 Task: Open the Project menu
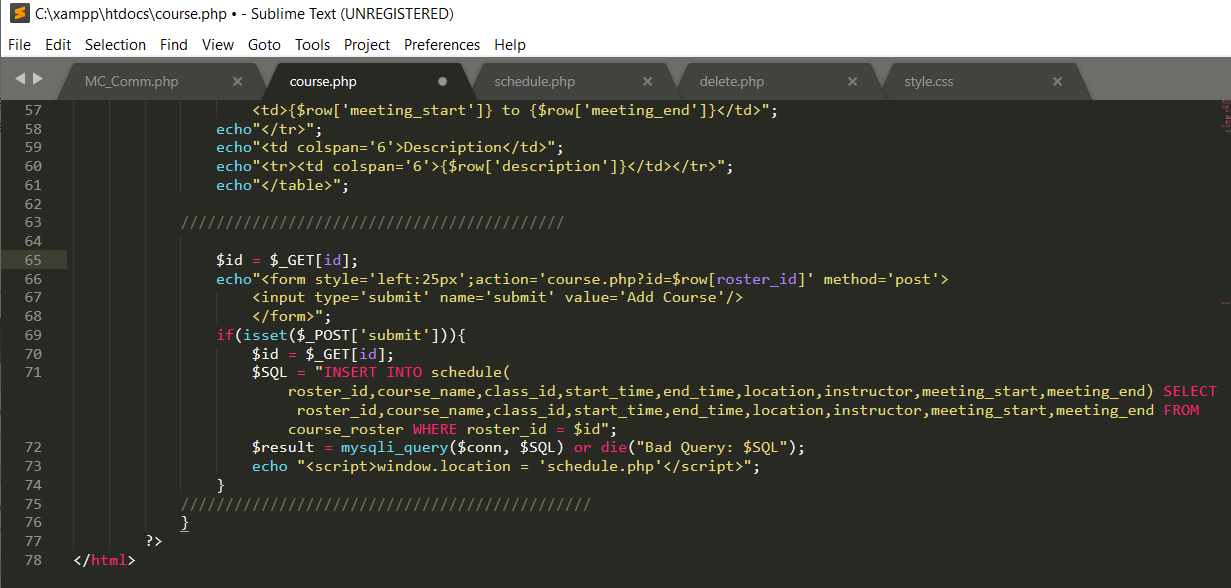(x=367, y=45)
